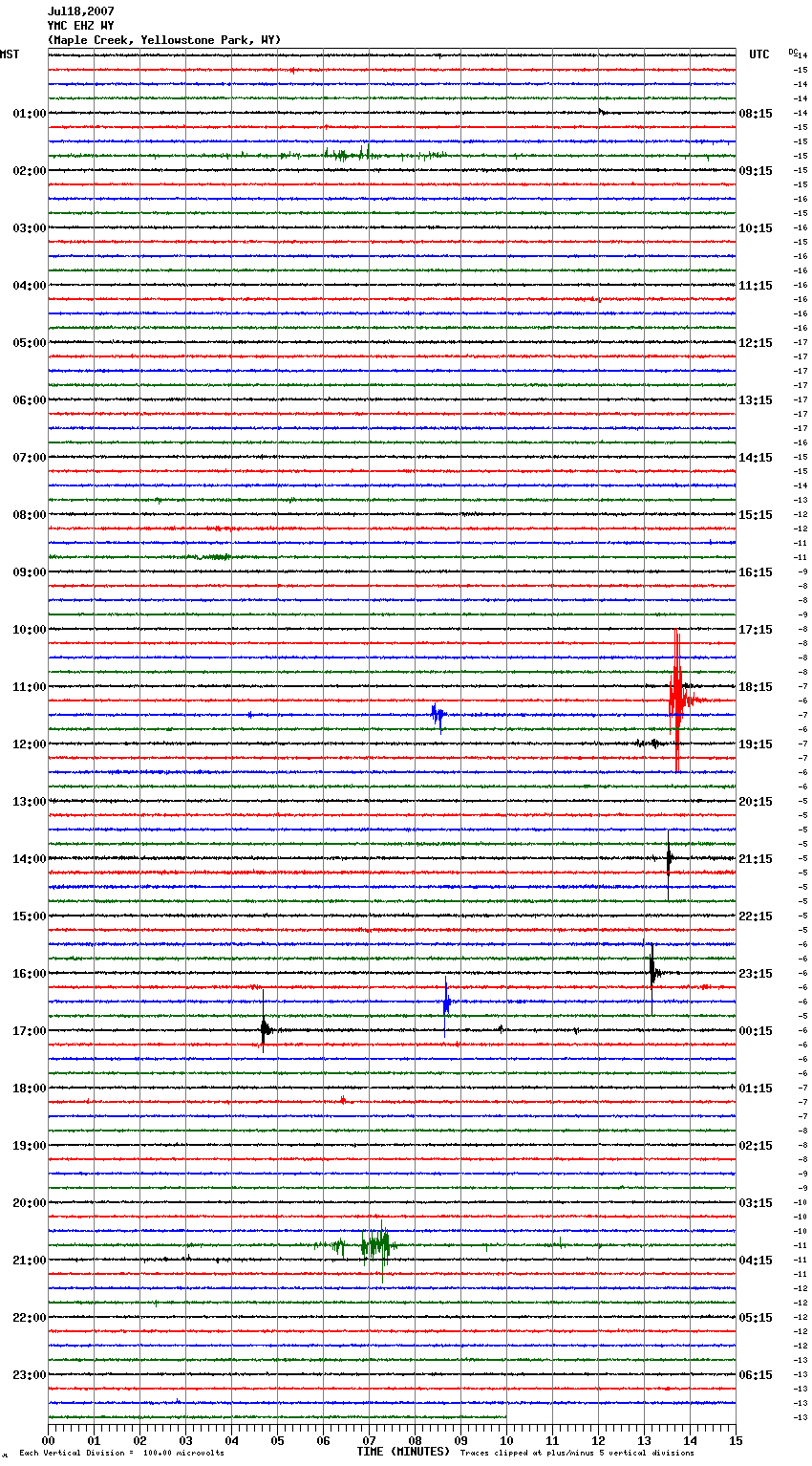
Task: Select the 03:00 MST time label
Action: 29,228
